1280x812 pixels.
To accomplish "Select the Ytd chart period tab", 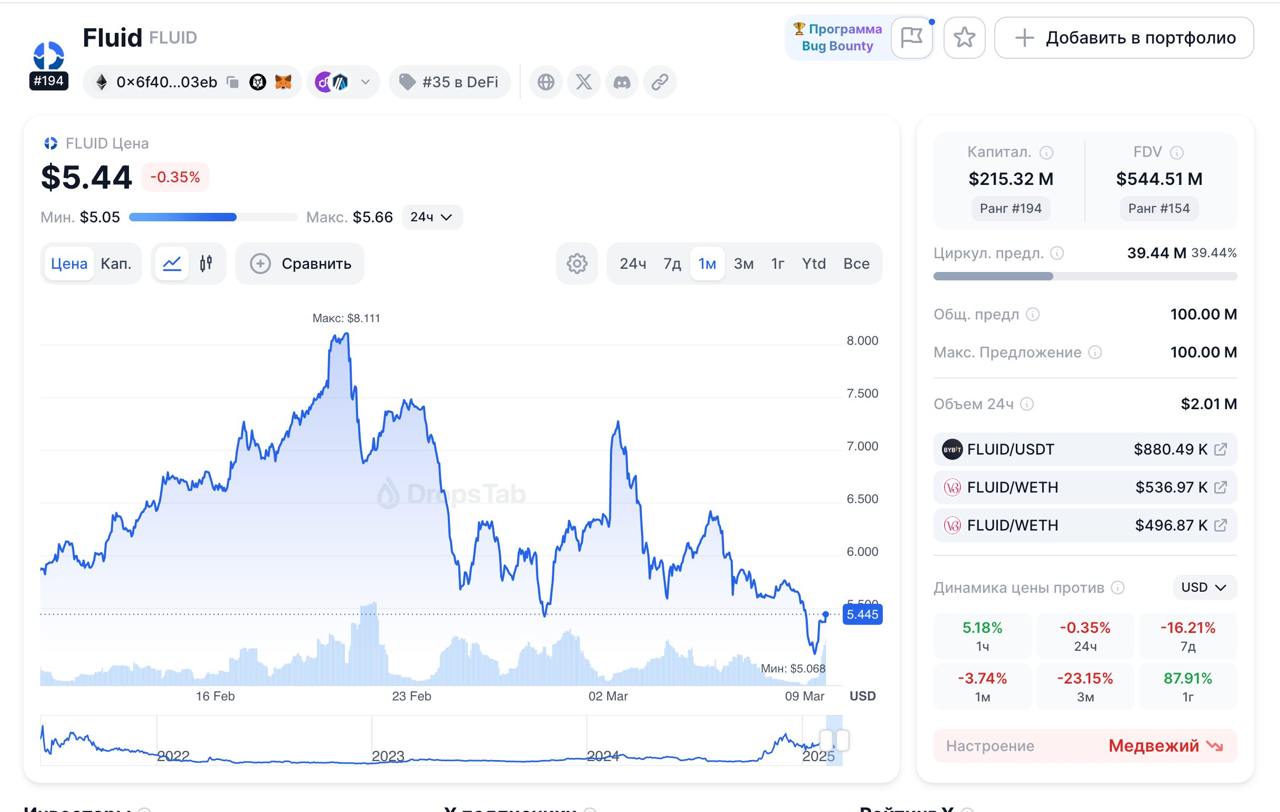I will point(814,264).
